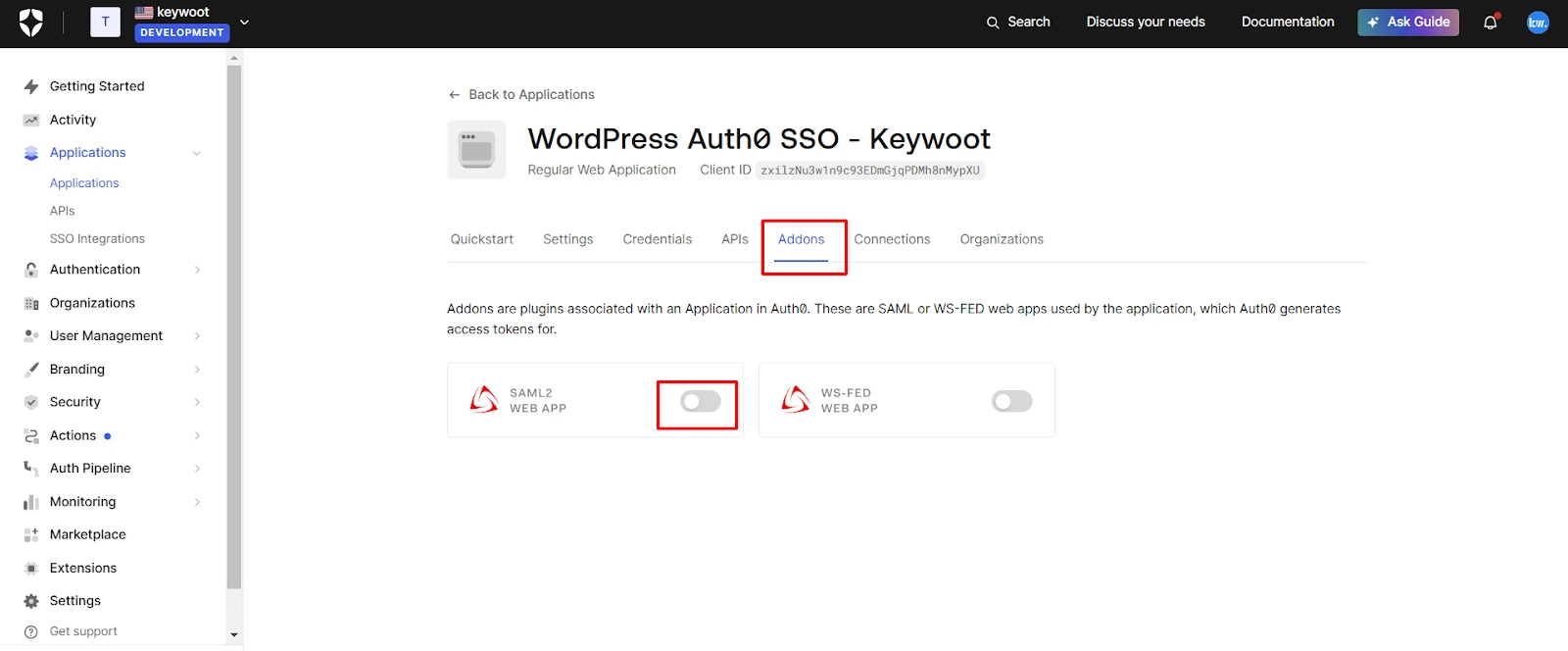Enable the WS-FED Web App toggle

tap(1012, 401)
